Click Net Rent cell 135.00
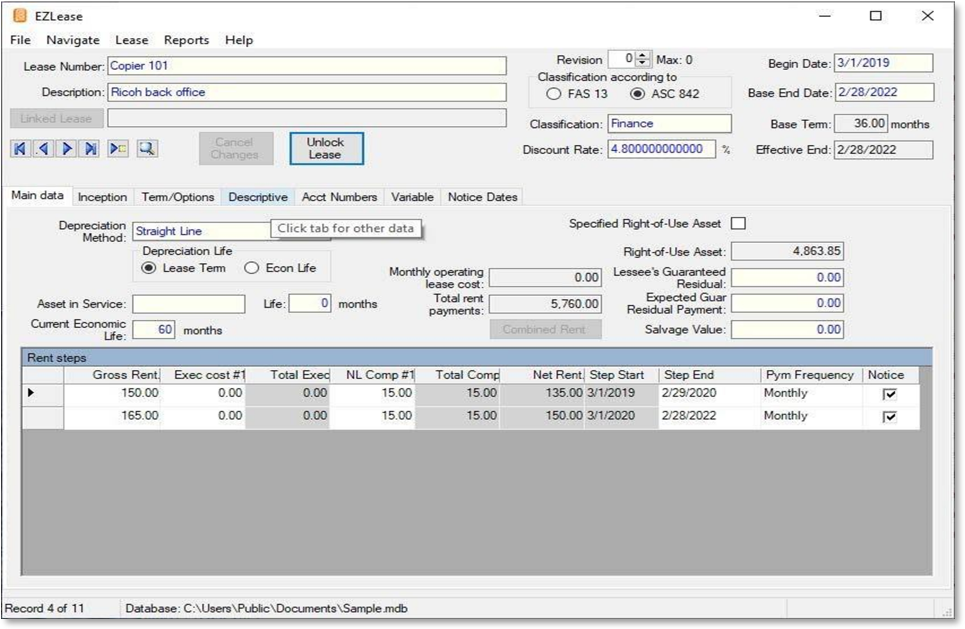 click(x=542, y=393)
